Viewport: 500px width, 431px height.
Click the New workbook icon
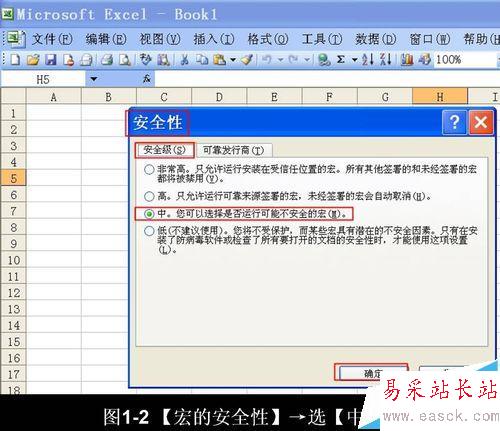[15, 60]
